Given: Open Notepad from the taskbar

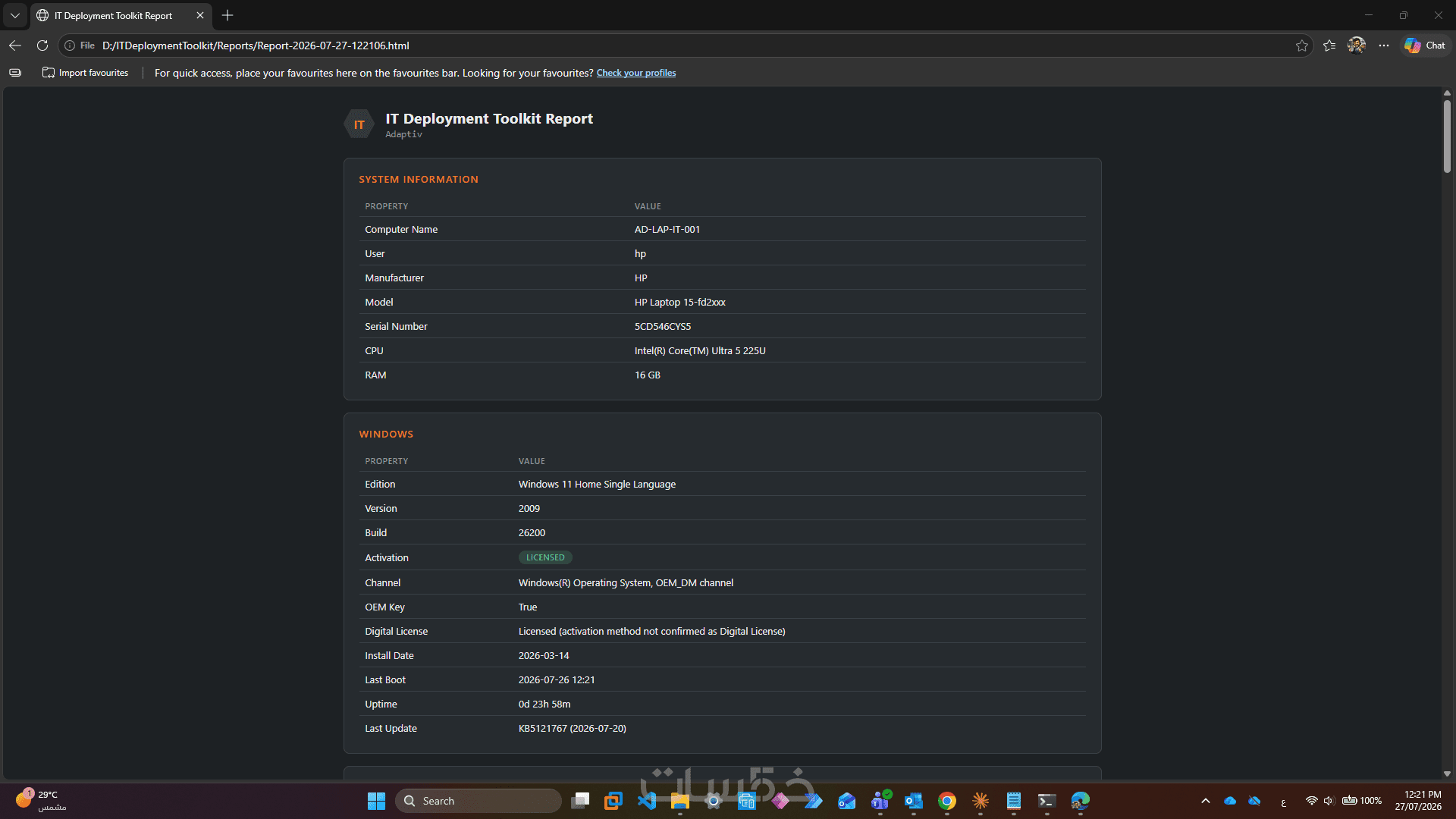Looking at the screenshot, I should [1014, 801].
